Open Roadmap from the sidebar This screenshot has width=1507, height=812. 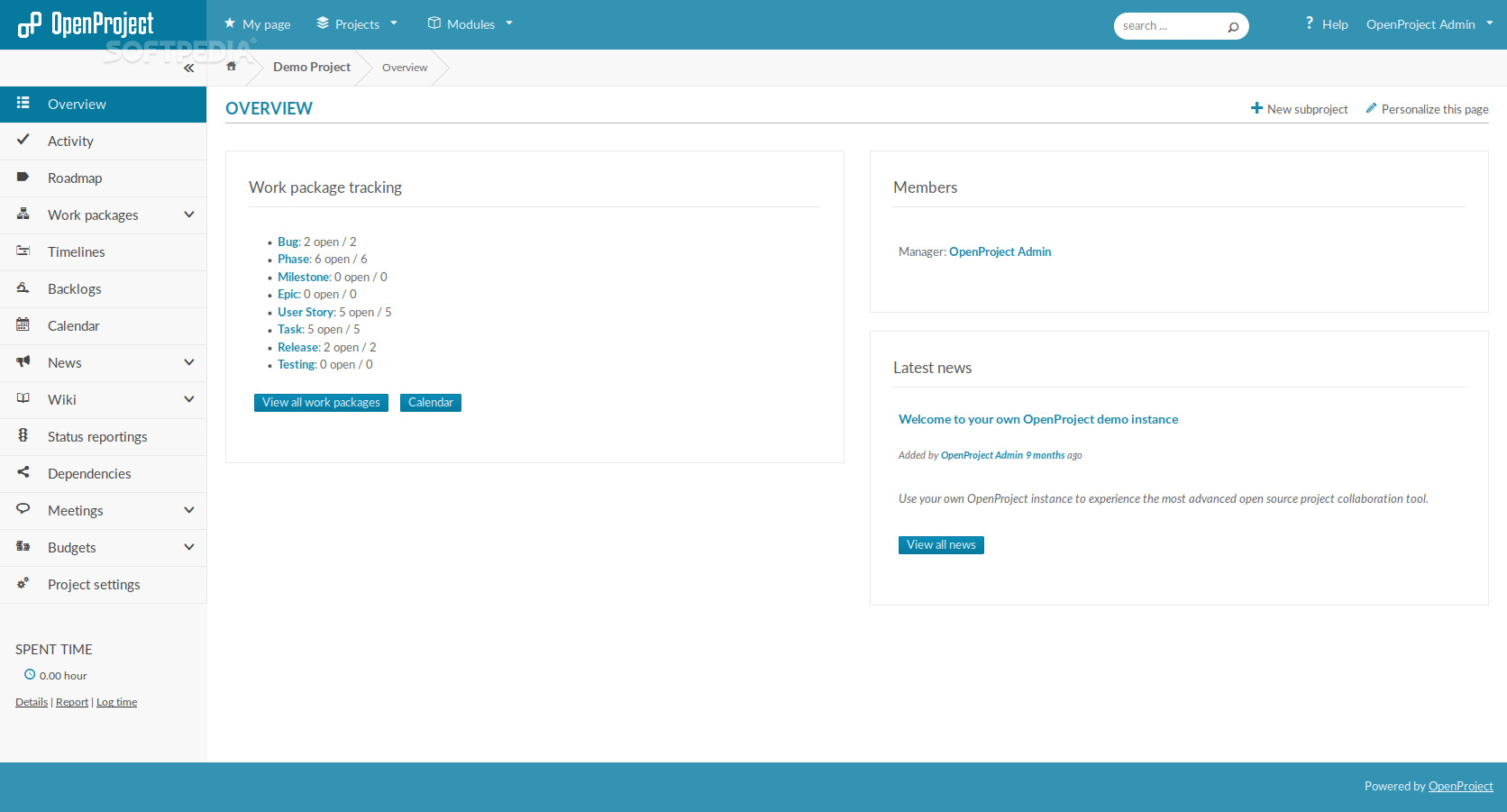(104, 178)
